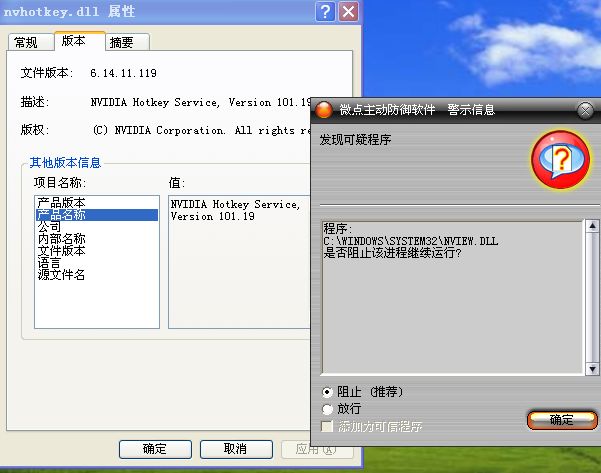The image size is (601, 473).
Task: Click 取消 in the properties window
Action: point(236,449)
